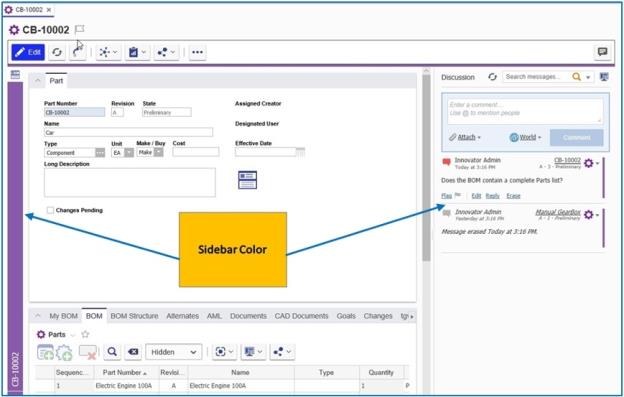Click the monitor icon at Discussion top right
This screenshot has width=624, height=397.
604,77
